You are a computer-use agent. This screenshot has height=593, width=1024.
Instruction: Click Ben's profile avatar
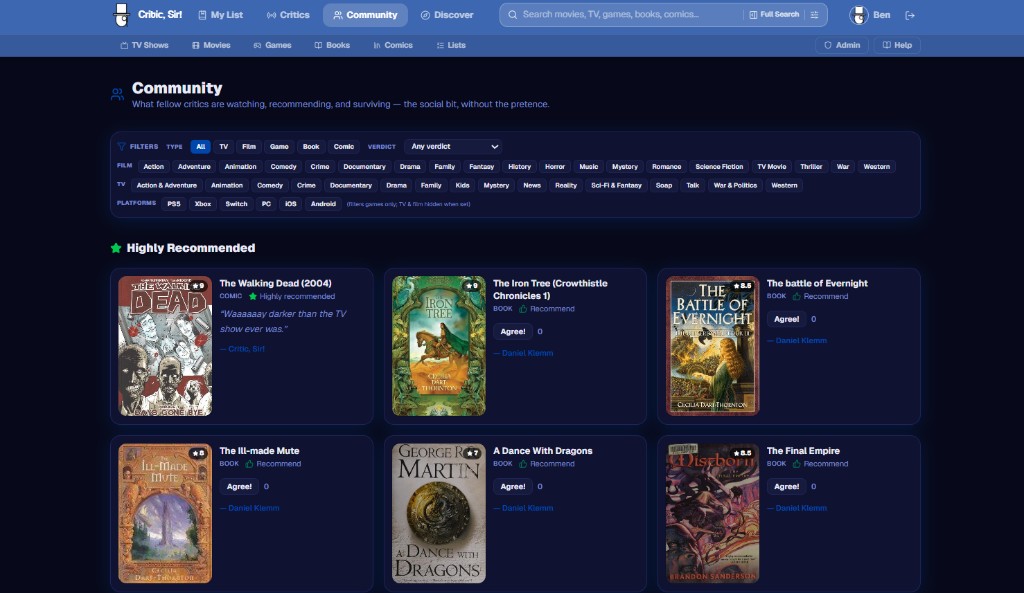[858, 15]
